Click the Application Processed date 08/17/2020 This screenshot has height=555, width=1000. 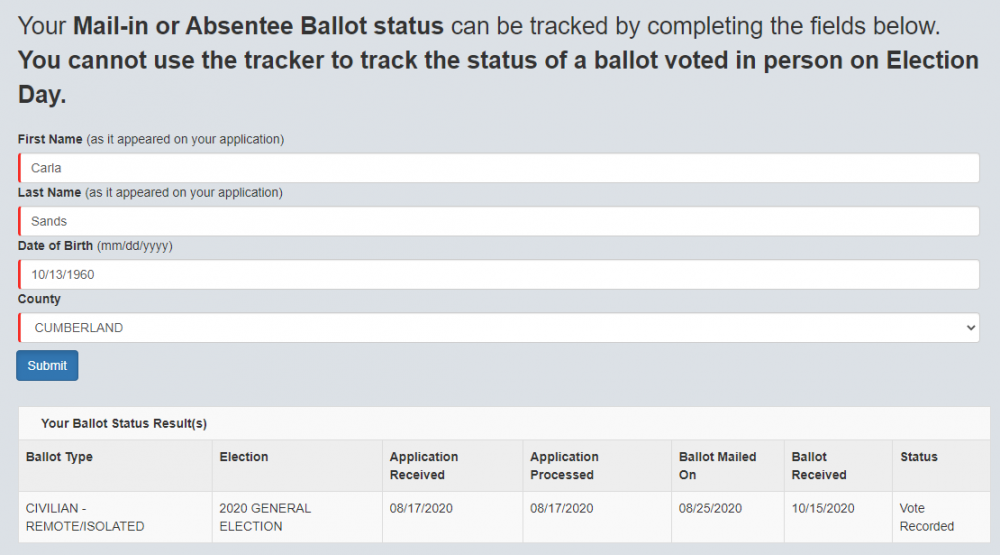562,509
